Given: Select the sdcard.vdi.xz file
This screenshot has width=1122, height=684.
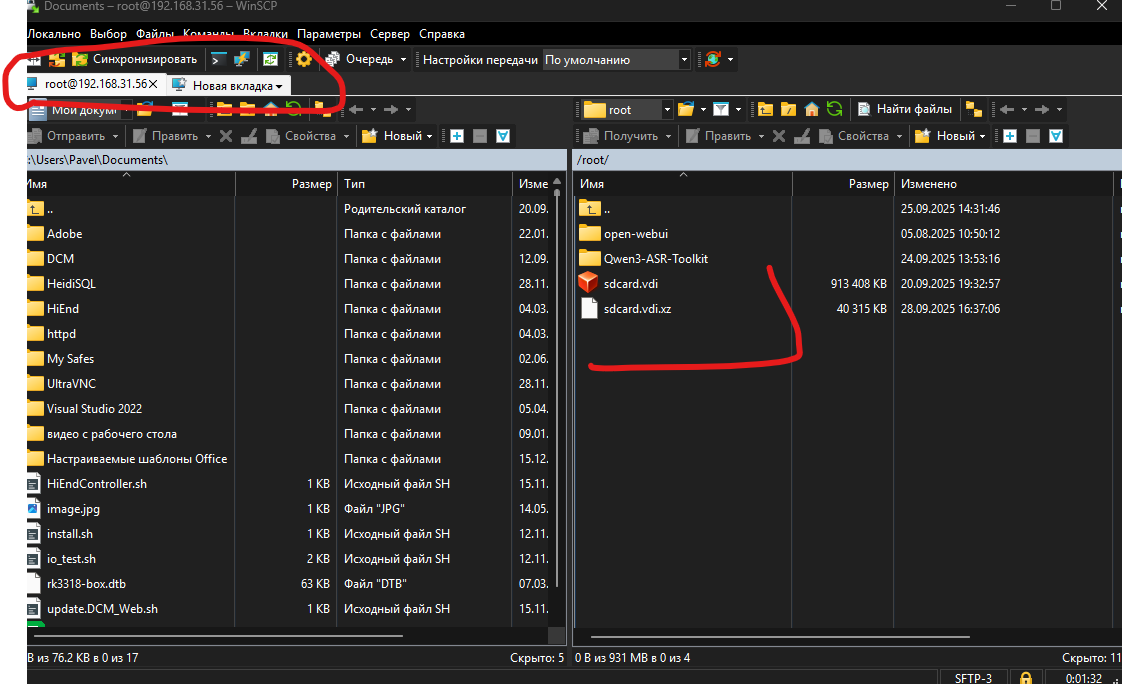Looking at the screenshot, I should 637,309.
